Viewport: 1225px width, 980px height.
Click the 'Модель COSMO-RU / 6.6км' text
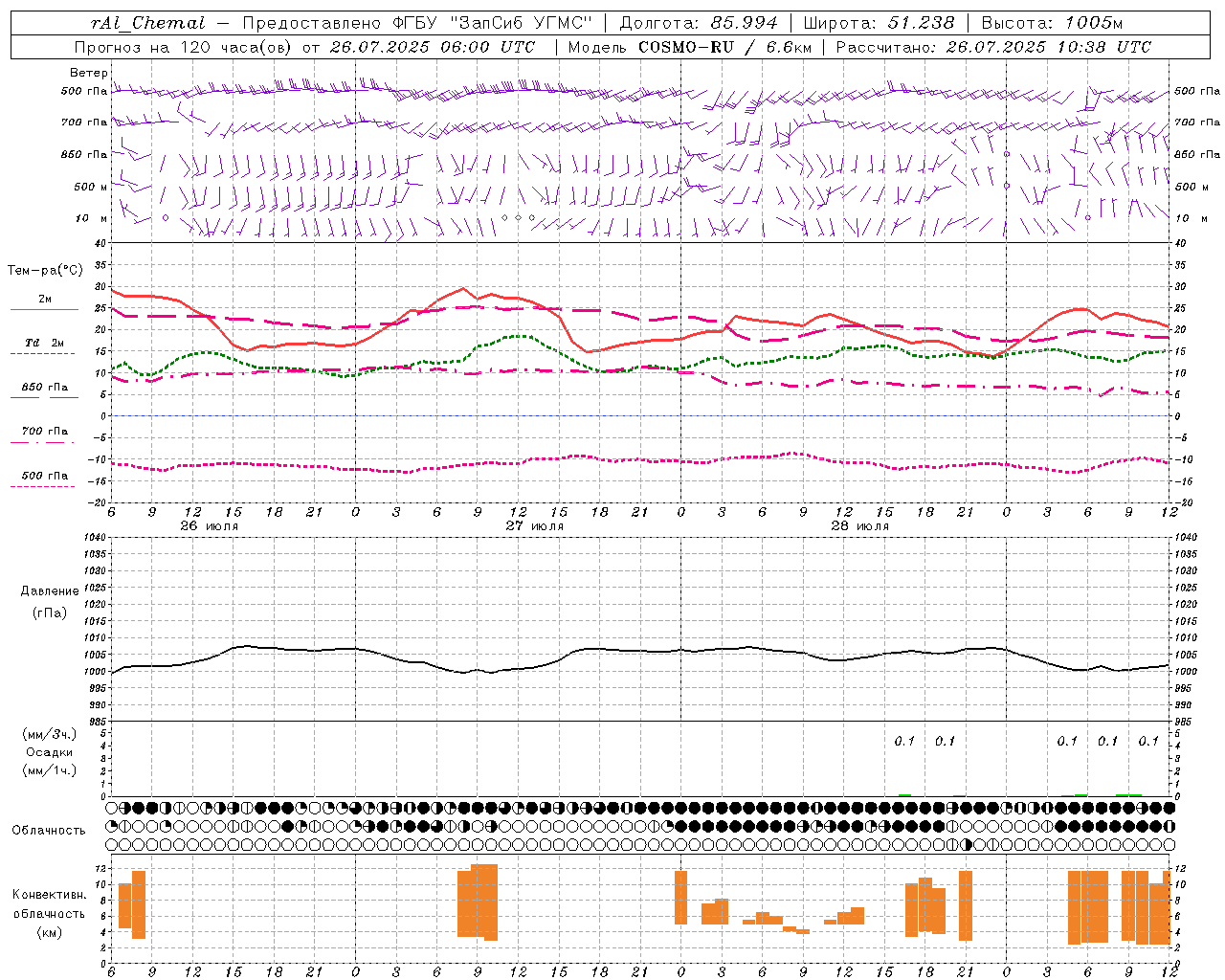point(690,47)
